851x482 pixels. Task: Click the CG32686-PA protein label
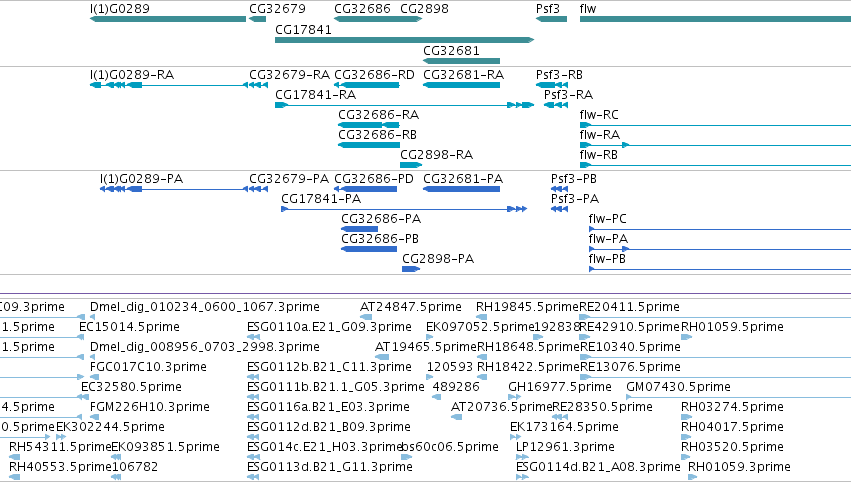(x=381, y=219)
